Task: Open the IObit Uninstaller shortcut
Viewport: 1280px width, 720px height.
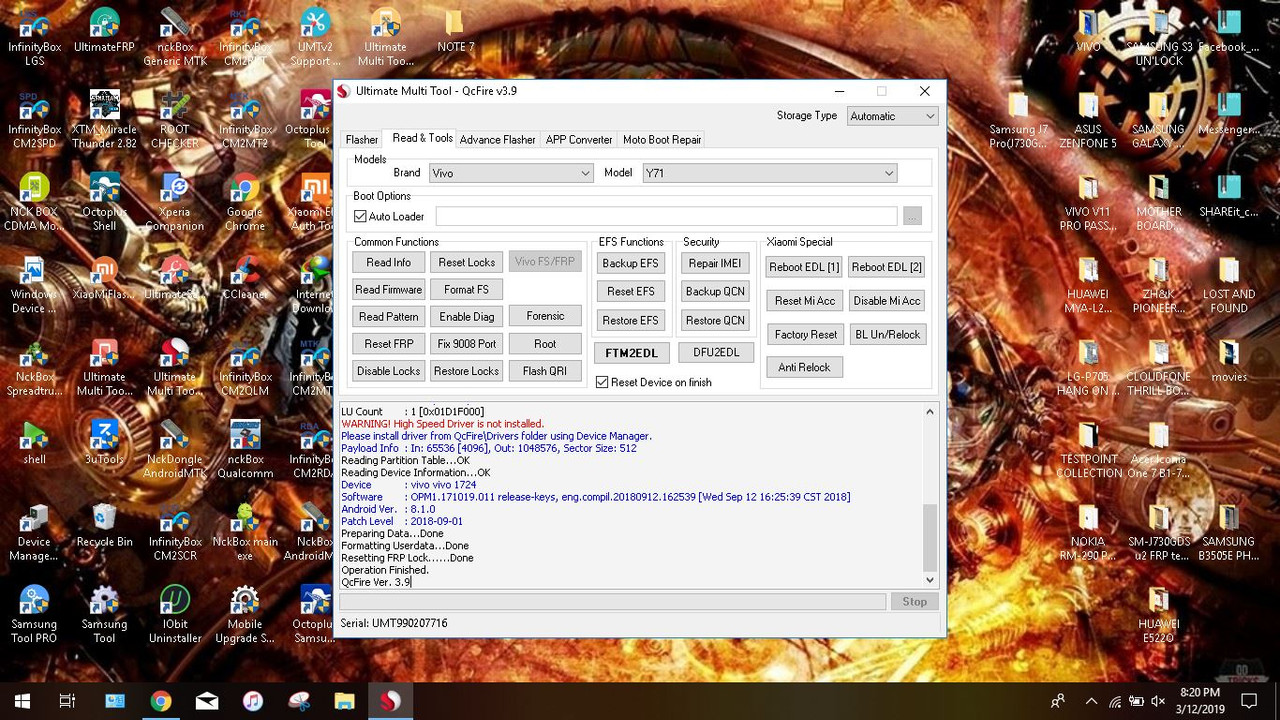Action: (175, 615)
